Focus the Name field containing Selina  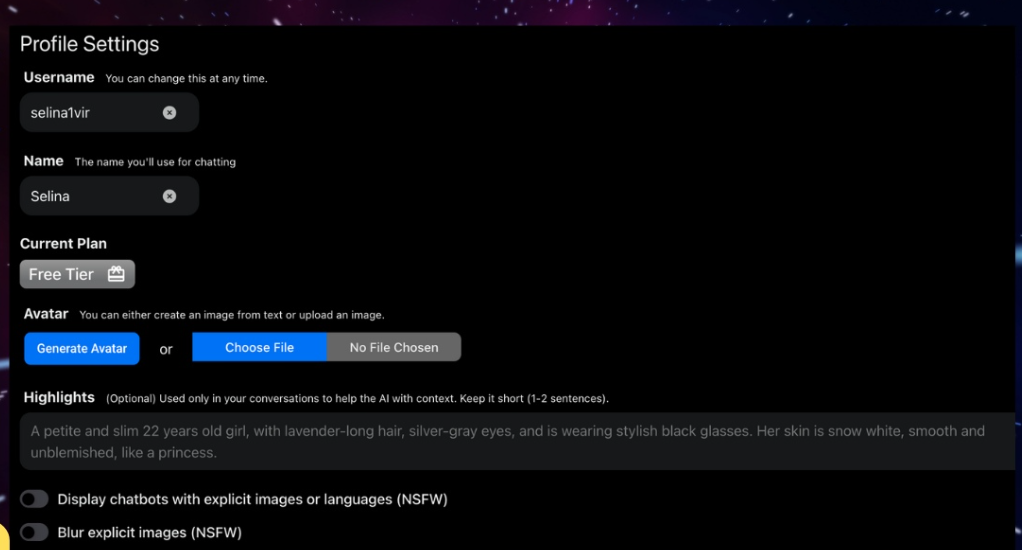click(x=90, y=196)
